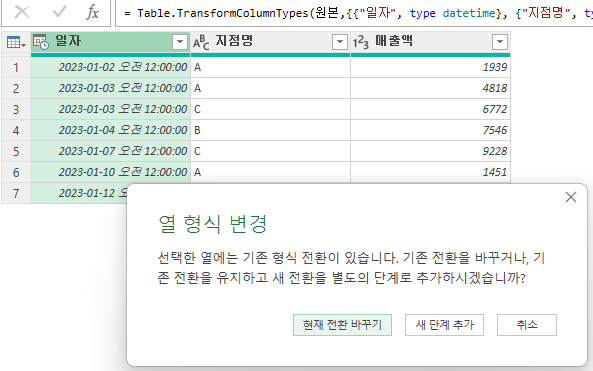This screenshot has height=371, width=593.
Task: Open function fx icon
Action: coord(92,12)
